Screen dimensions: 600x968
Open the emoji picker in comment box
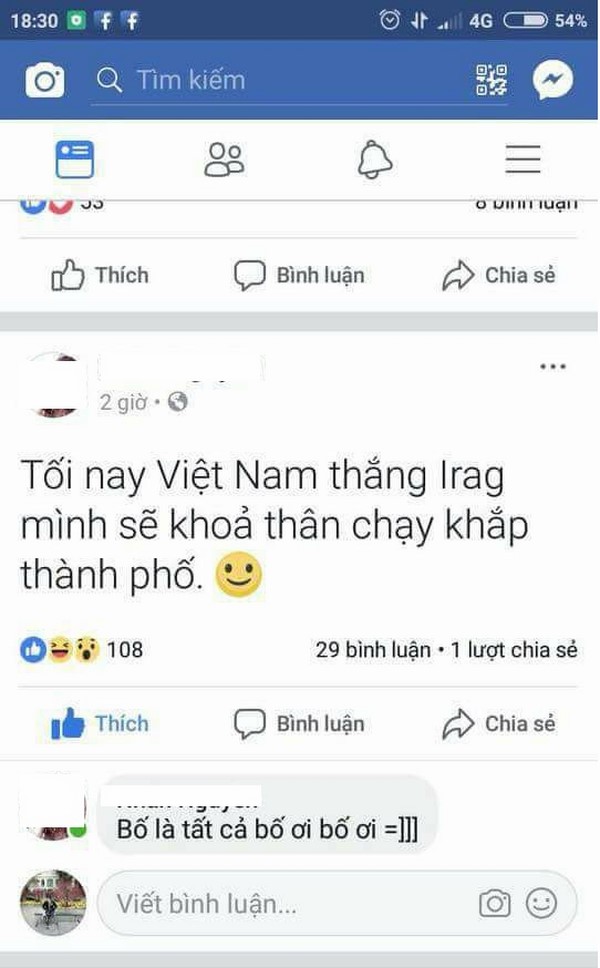(x=541, y=904)
